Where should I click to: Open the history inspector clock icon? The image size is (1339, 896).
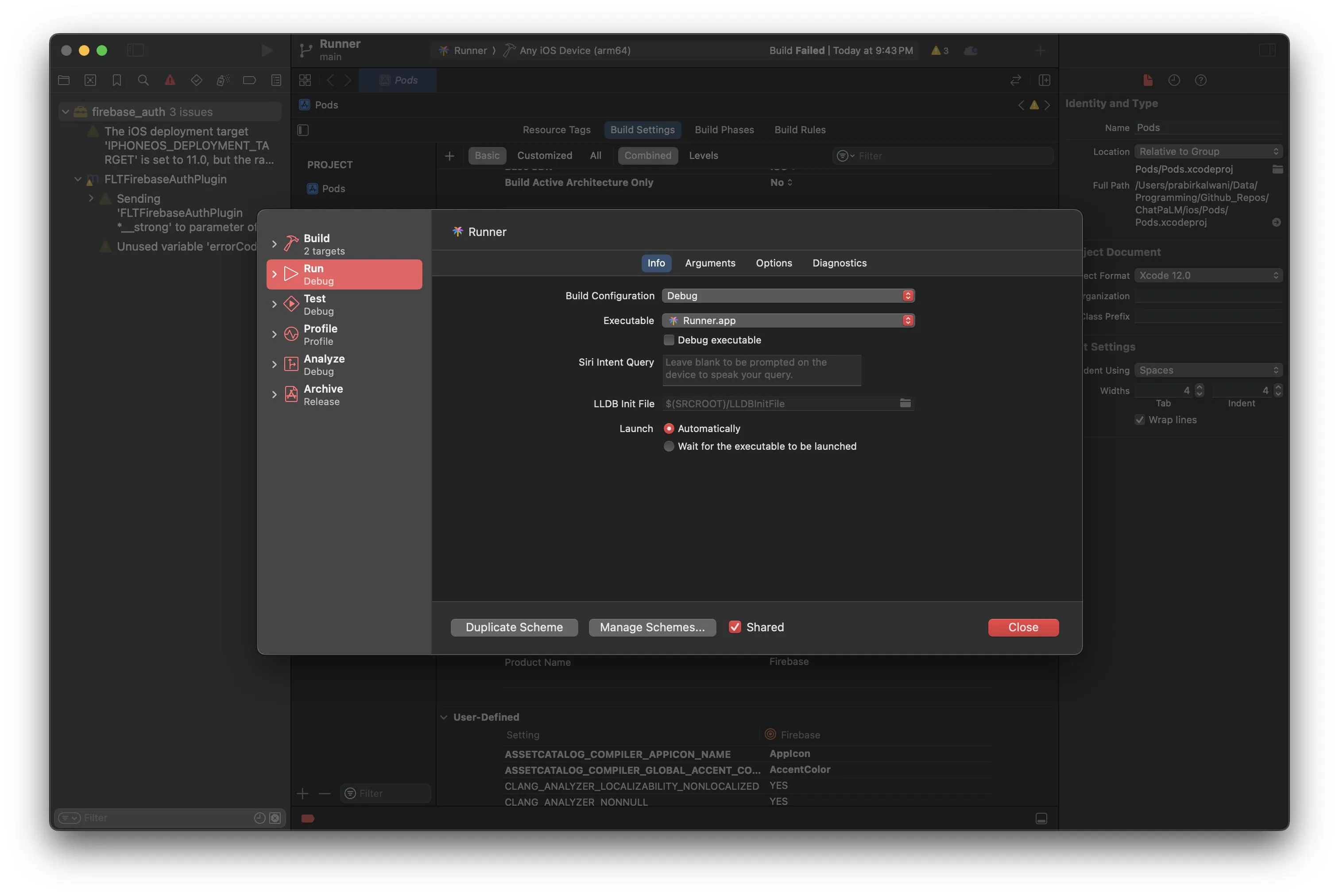1174,80
